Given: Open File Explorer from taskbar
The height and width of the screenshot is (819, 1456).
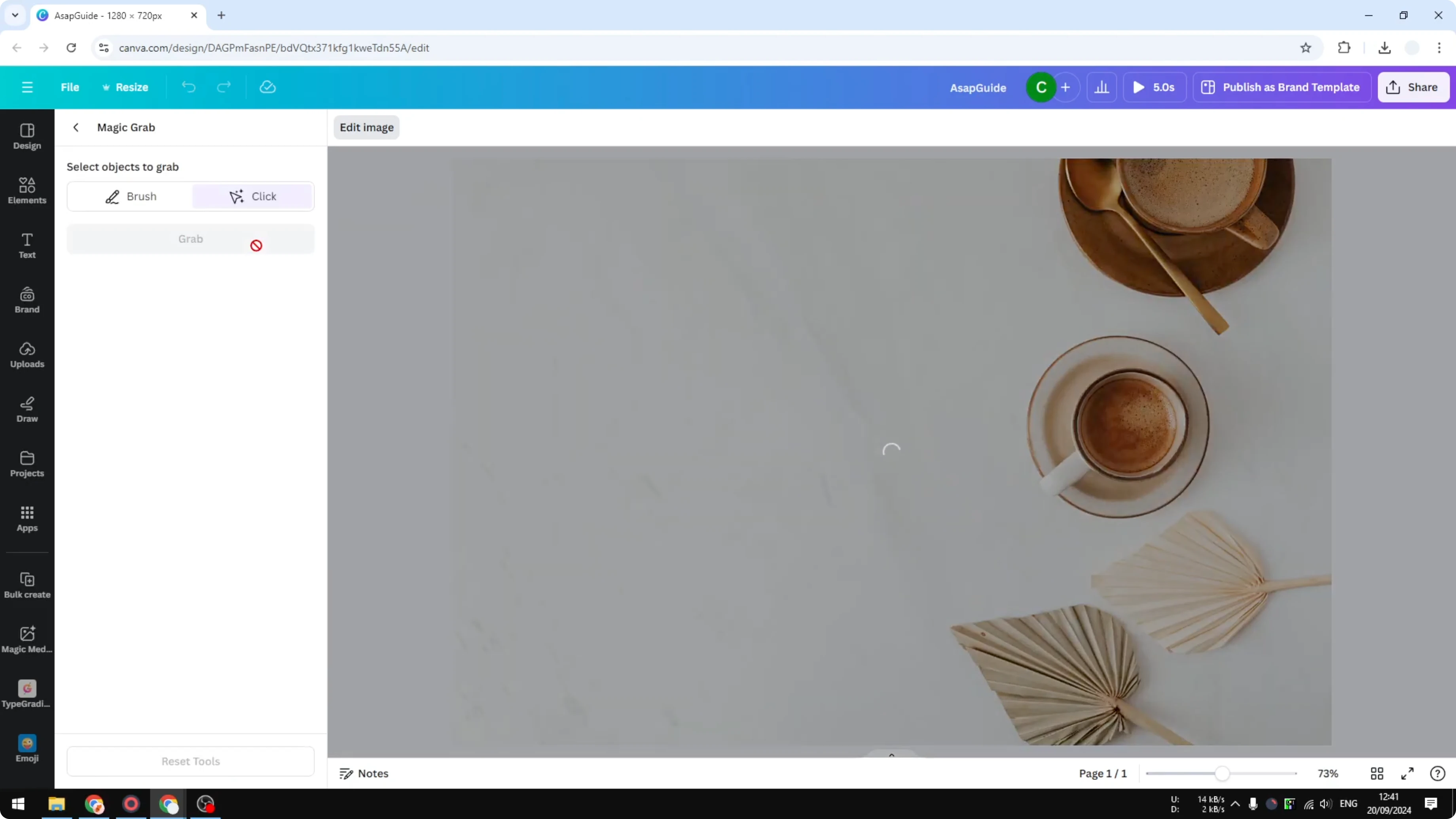Looking at the screenshot, I should [57, 804].
